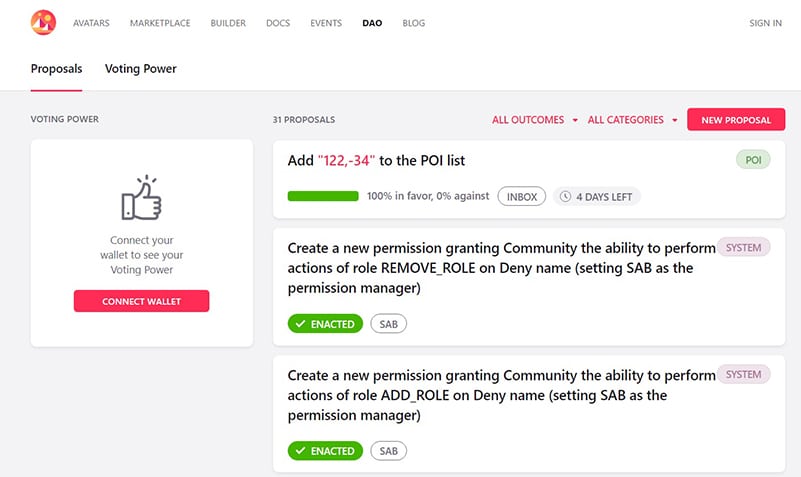Open the ALL OUTCOMES dropdown
Screen dimensions: 801x477
(534, 120)
